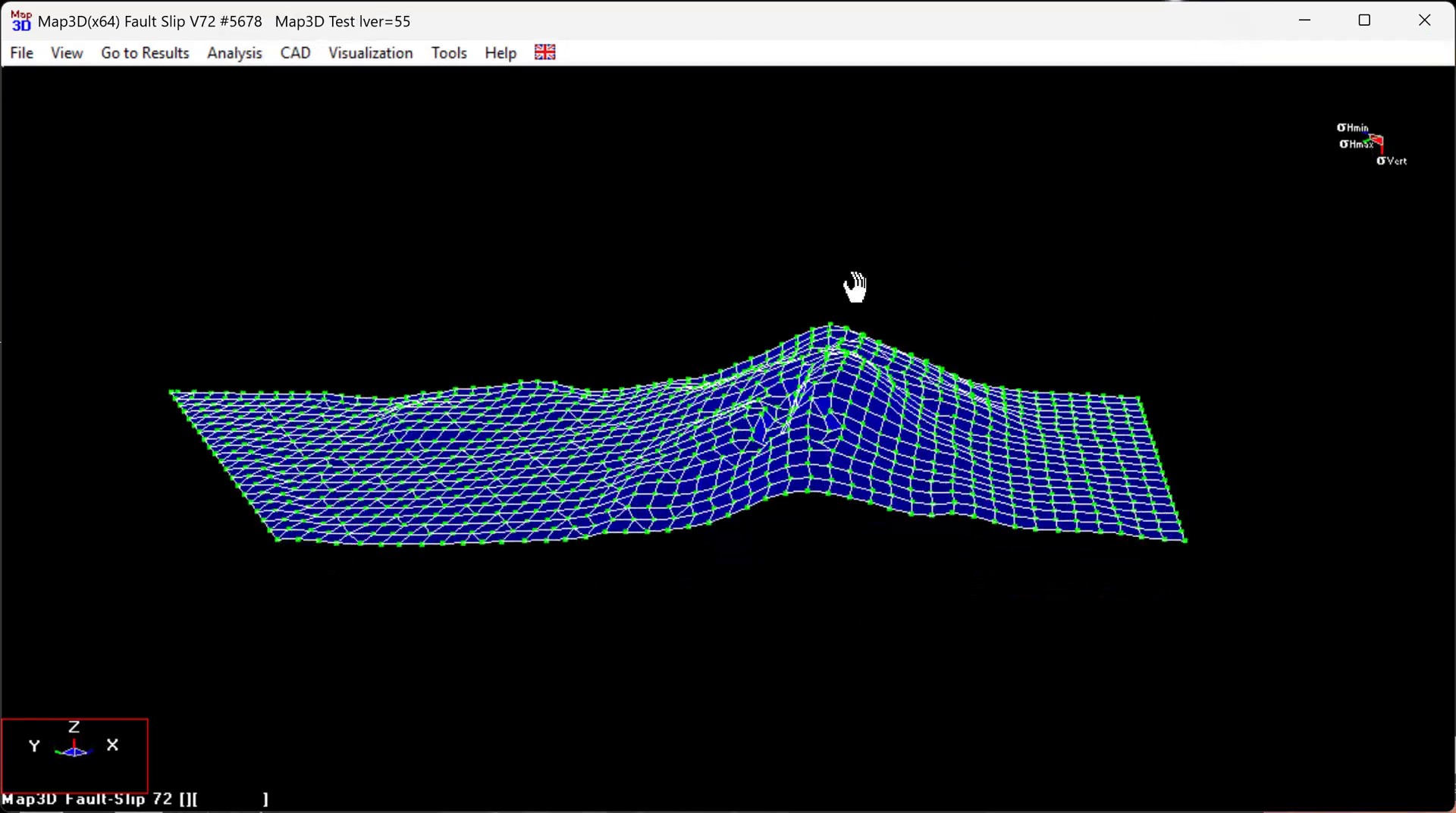The image size is (1456, 813).
Task: Open the File menu
Action: point(22,53)
